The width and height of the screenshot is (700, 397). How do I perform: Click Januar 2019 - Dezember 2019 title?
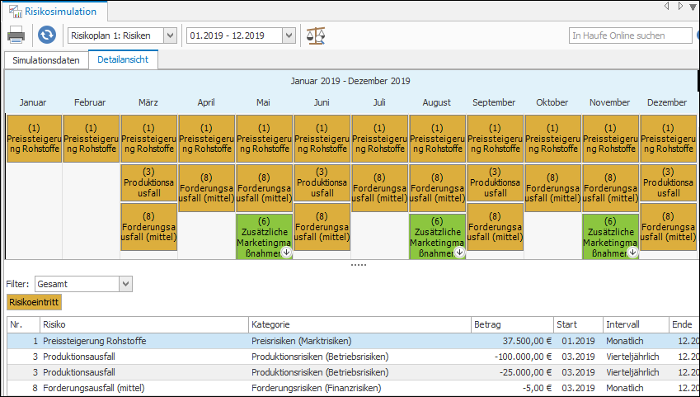point(350,81)
